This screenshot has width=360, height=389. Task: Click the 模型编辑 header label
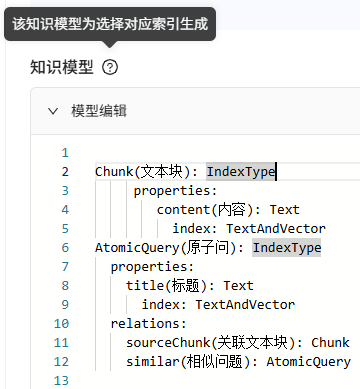pyautogui.click(x=99, y=111)
